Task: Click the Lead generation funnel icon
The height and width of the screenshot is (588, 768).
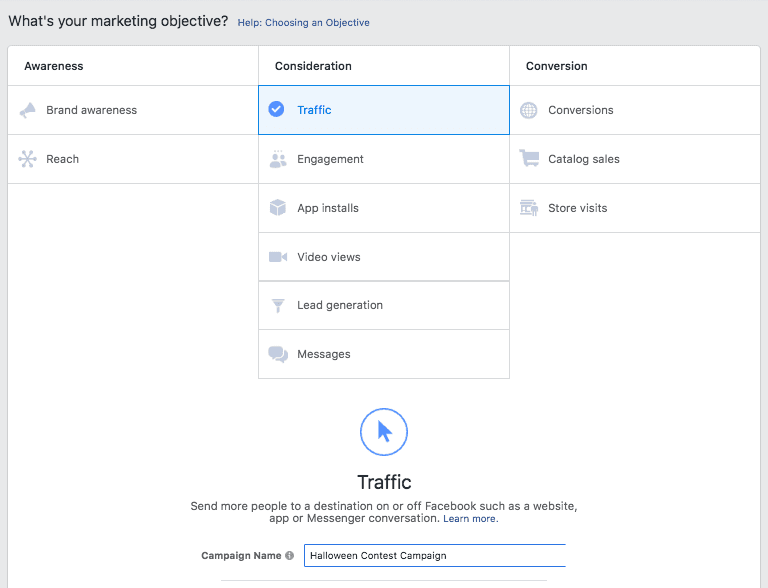Action: point(278,306)
